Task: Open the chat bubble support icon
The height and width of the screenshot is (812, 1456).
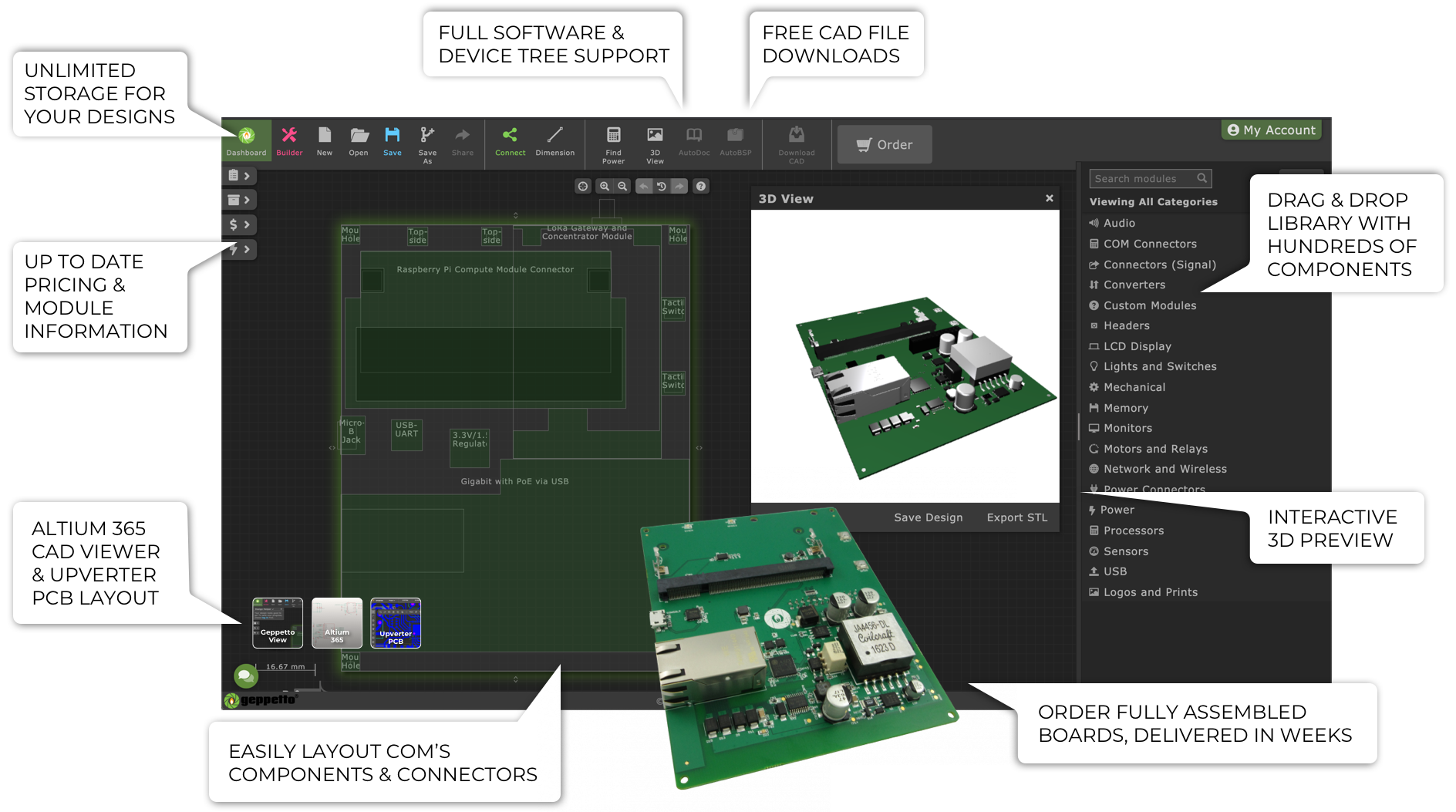Action: [246, 676]
